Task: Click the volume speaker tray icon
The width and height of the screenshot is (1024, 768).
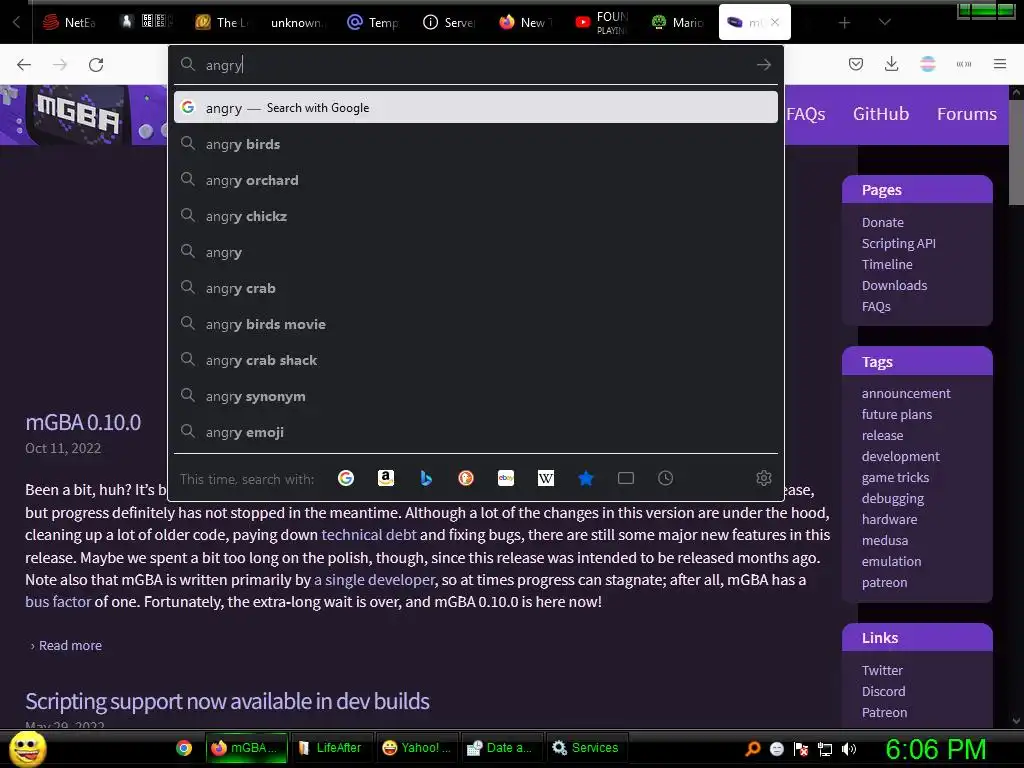Action: click(x=848, y=748)
